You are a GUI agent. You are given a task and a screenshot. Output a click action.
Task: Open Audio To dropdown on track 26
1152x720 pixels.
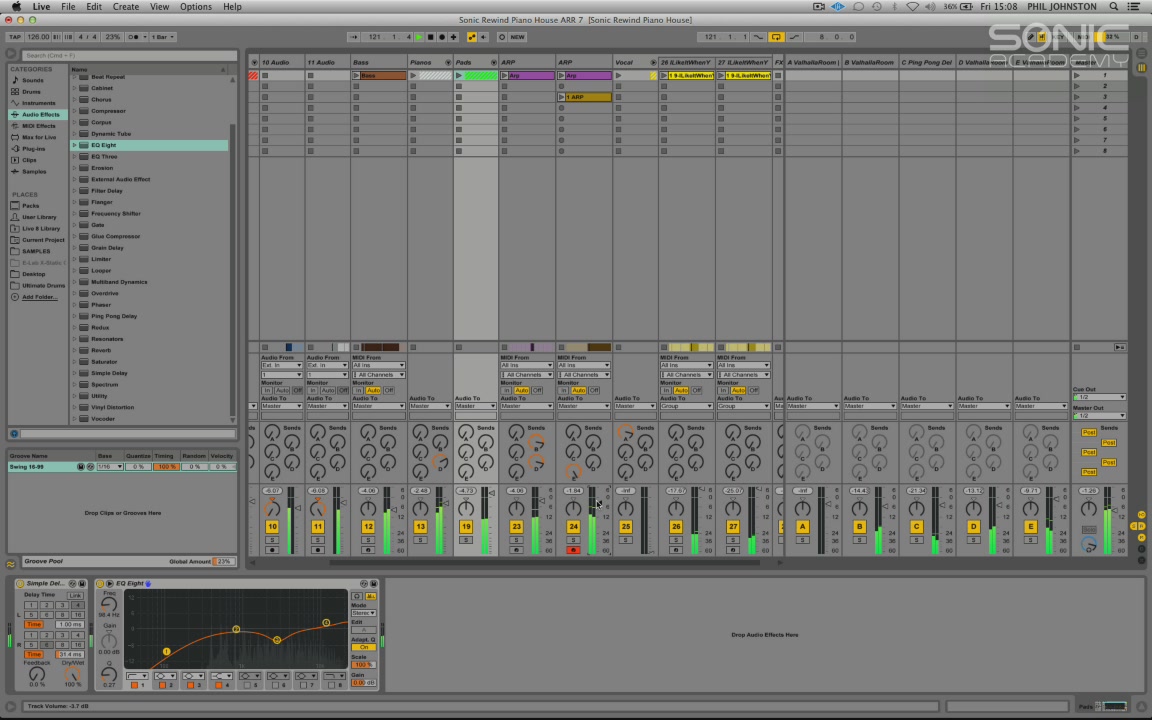pos(686,406)
